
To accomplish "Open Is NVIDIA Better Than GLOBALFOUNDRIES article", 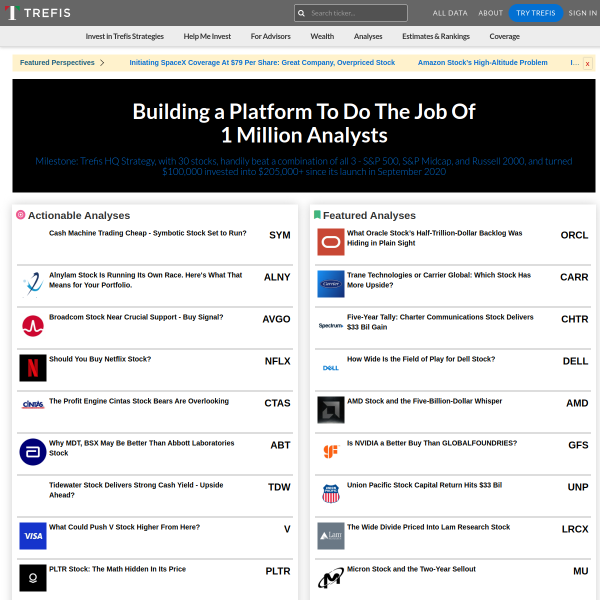I will 432,443.
